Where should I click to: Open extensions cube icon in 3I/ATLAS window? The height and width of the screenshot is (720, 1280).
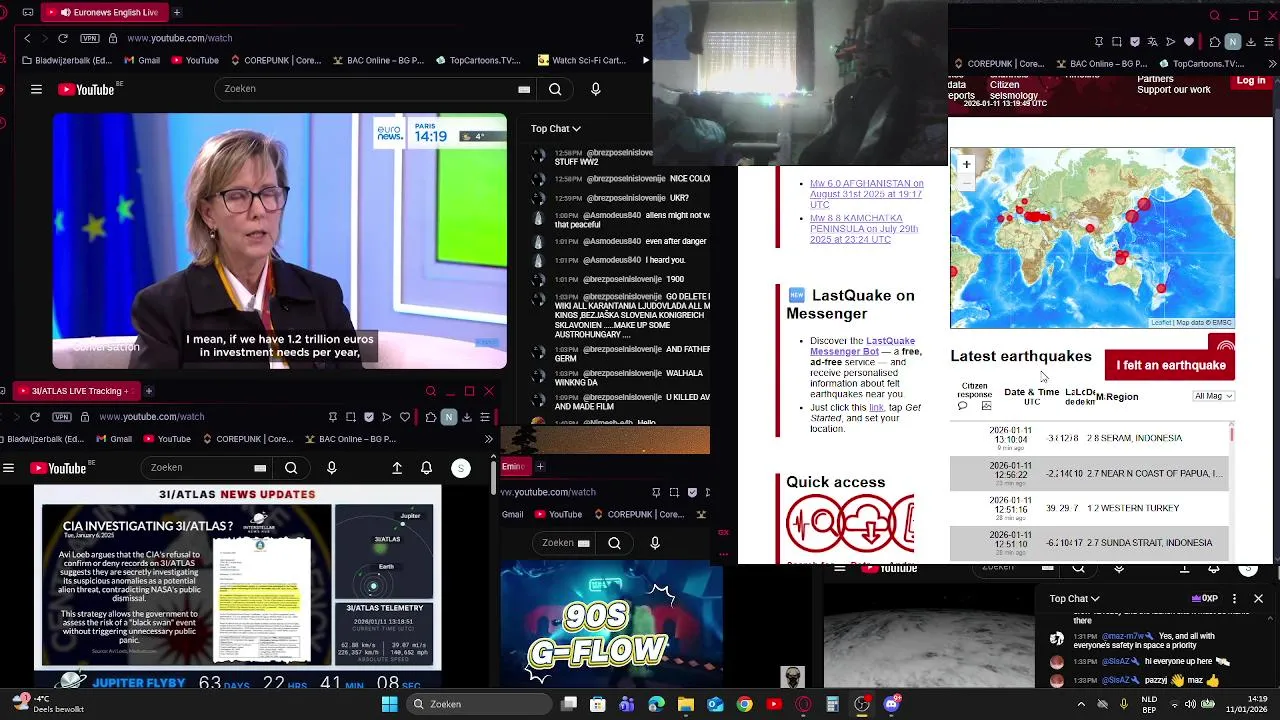[x=431, y=417]
